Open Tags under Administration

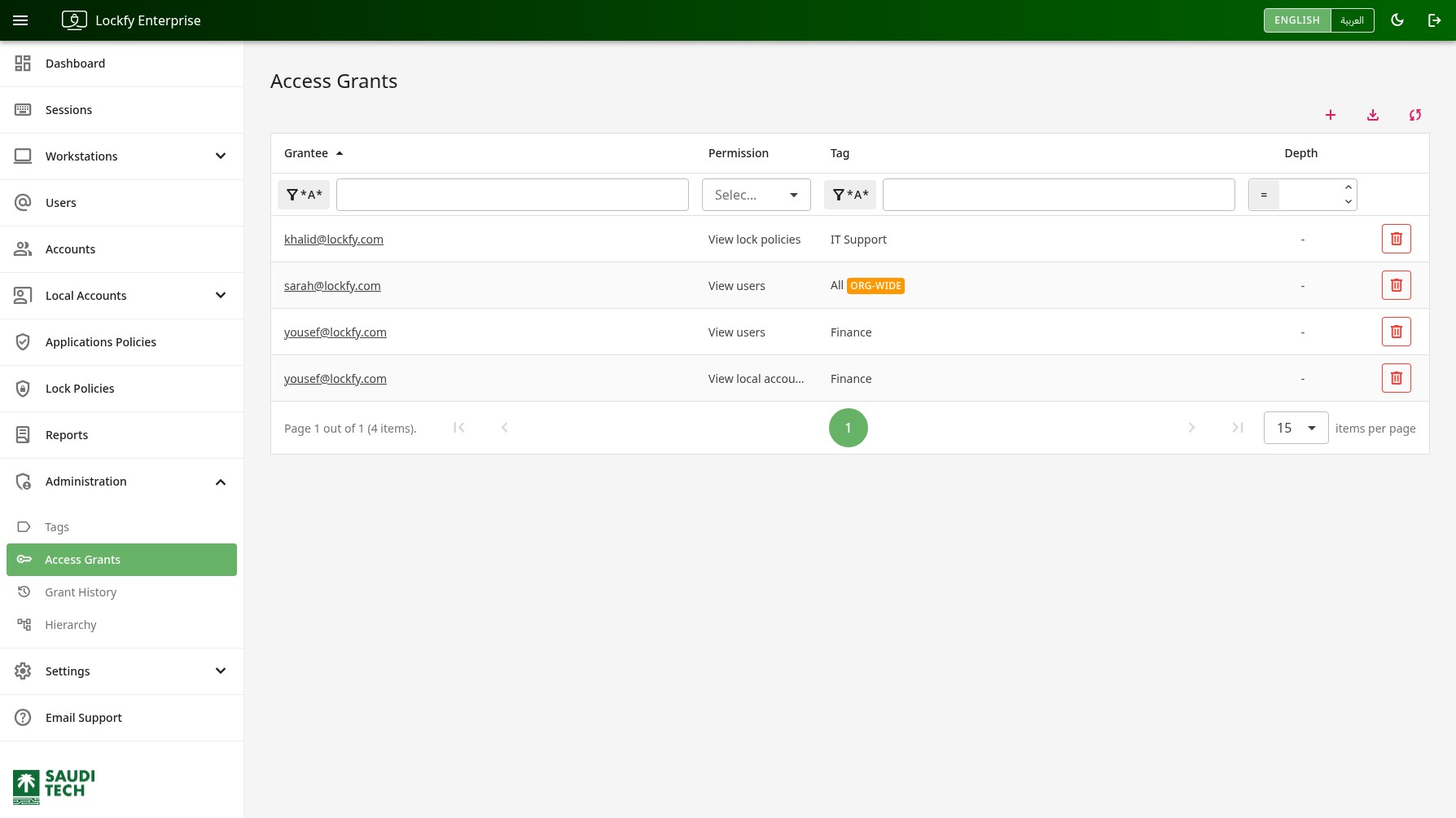122,527
